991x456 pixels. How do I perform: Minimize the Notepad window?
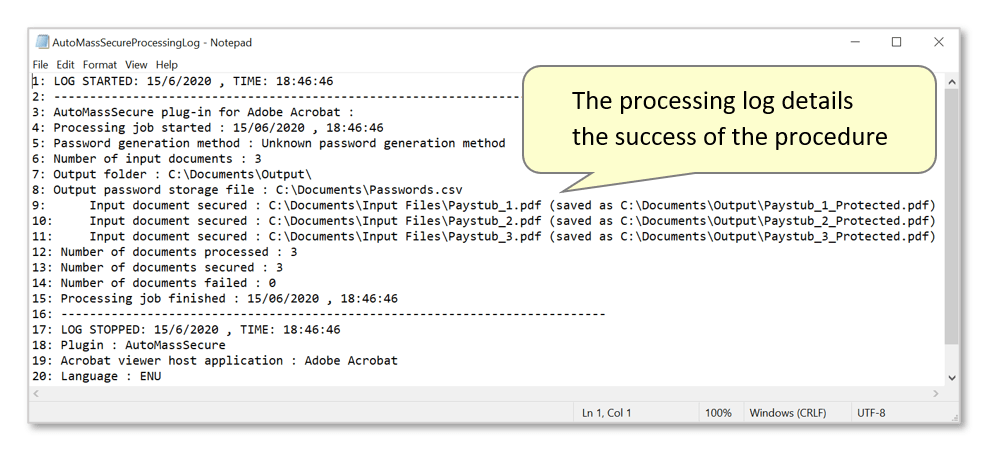pyautogui.click(x=855, y=42)
